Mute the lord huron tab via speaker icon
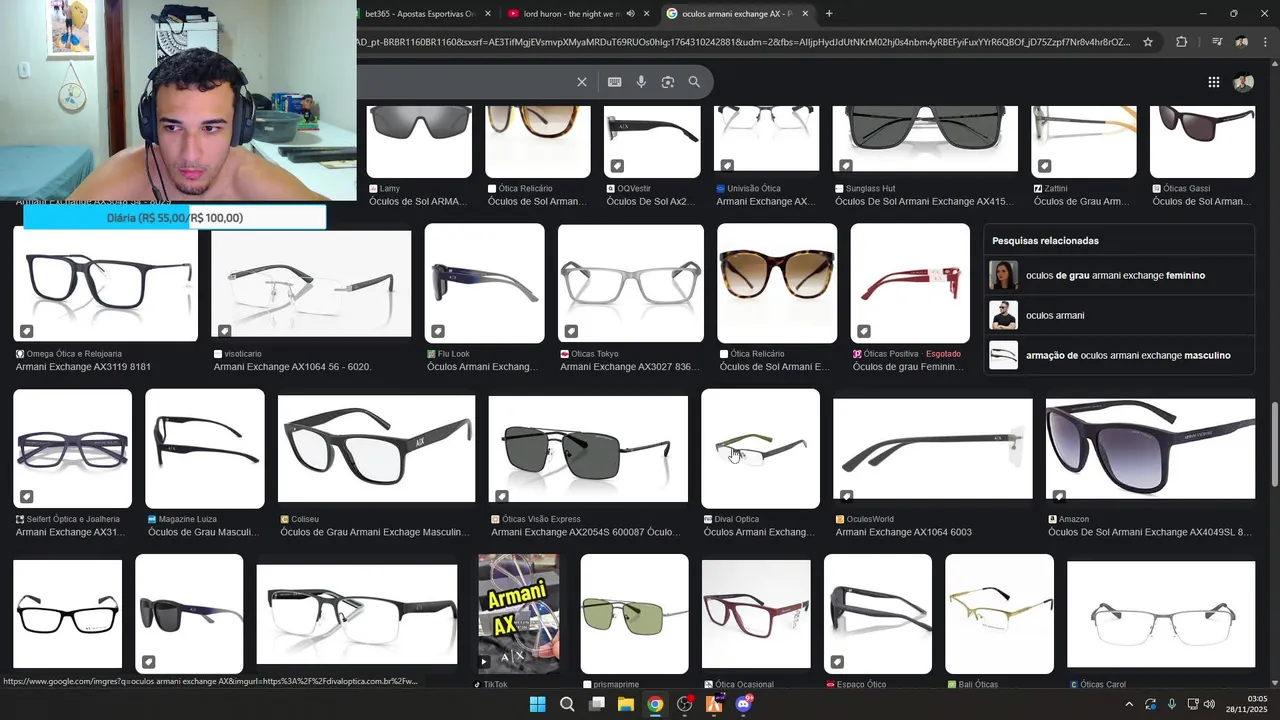 (630, 13)
